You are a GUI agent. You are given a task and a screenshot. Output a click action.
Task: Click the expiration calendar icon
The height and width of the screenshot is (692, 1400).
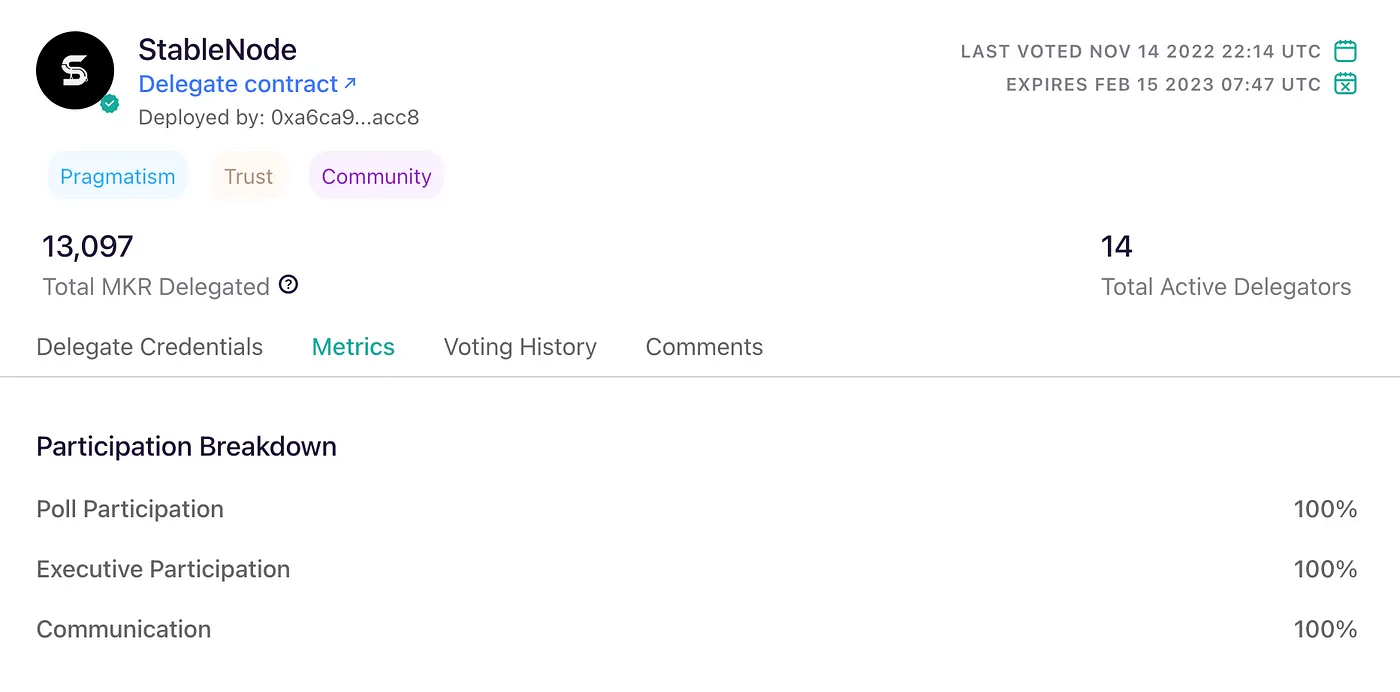1346,84
